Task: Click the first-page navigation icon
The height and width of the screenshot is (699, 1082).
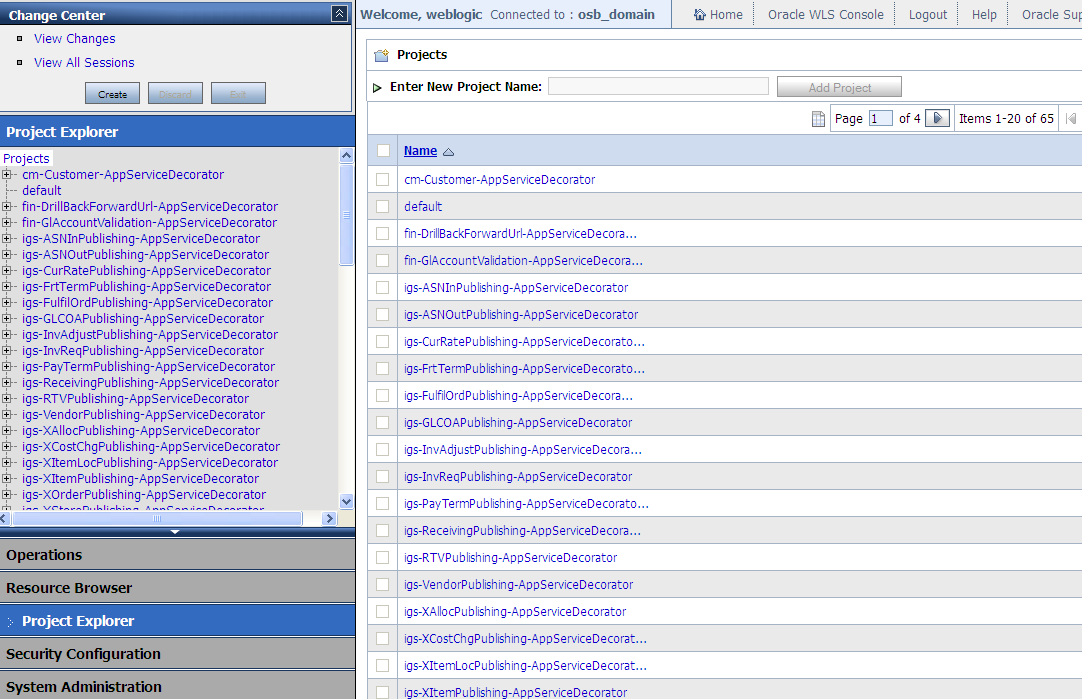Action: 1070,119
